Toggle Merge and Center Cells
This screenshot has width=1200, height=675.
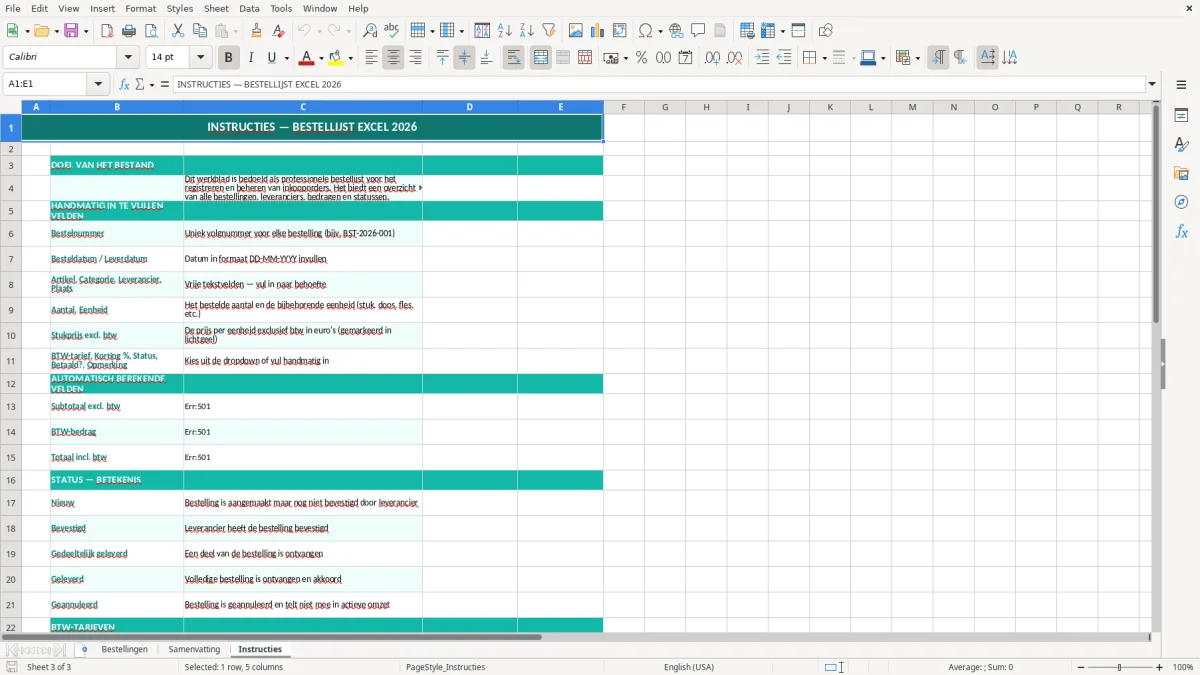click(540, 58)
